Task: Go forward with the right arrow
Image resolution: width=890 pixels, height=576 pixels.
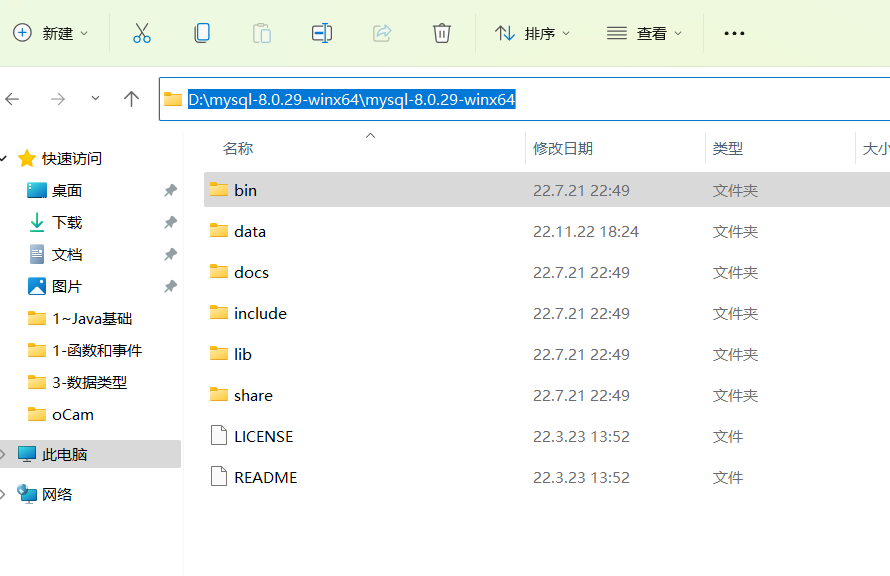Action: point(57,99)
